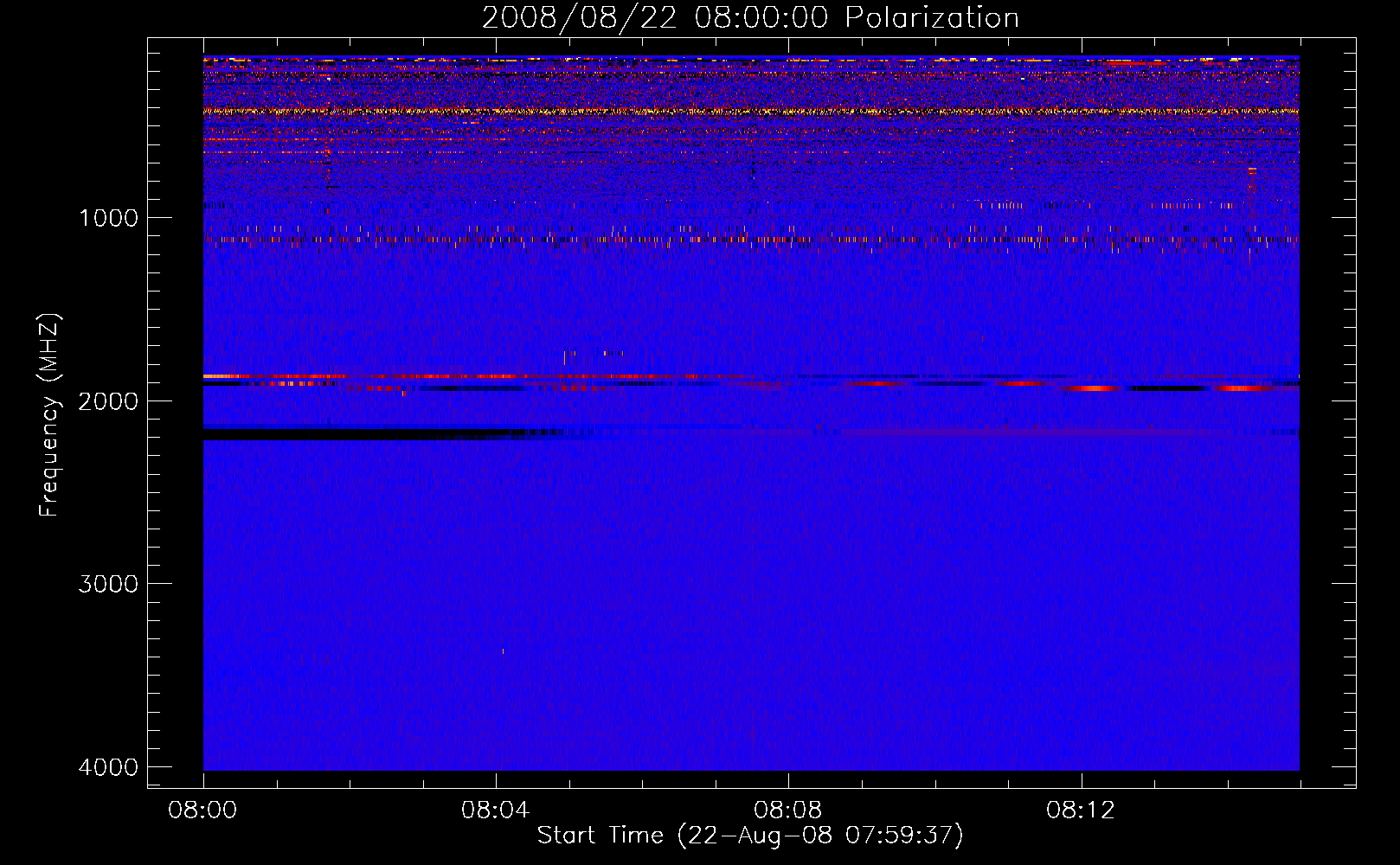The width and height of the screenshot is (1400, 865).
Task: Click the 'Start Time (22-Aug-08 07:59:37)' label
Action: pyautogui.click(x=750, y=836)
